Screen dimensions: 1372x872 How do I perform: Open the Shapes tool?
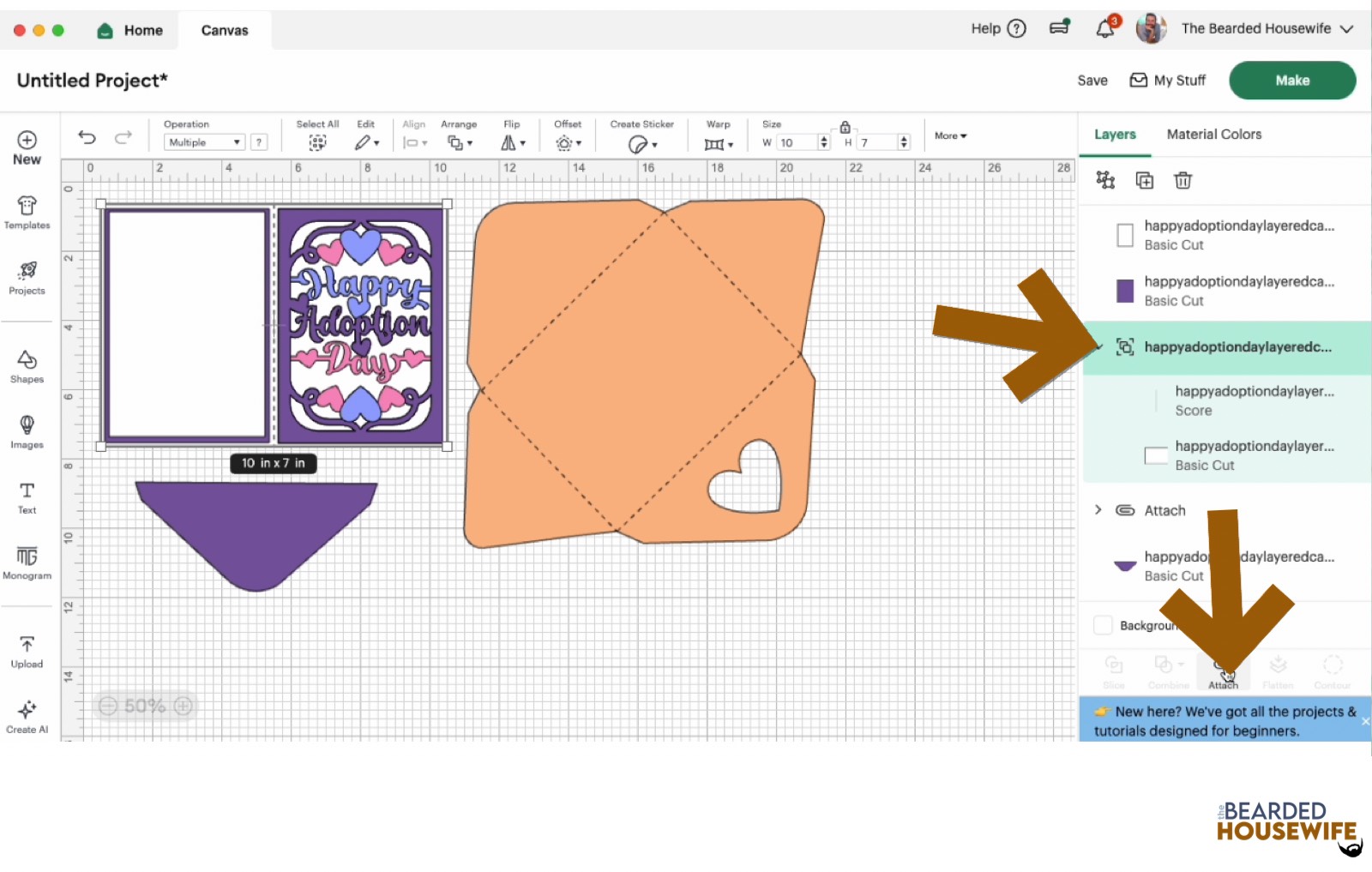[x=27, y=366]
